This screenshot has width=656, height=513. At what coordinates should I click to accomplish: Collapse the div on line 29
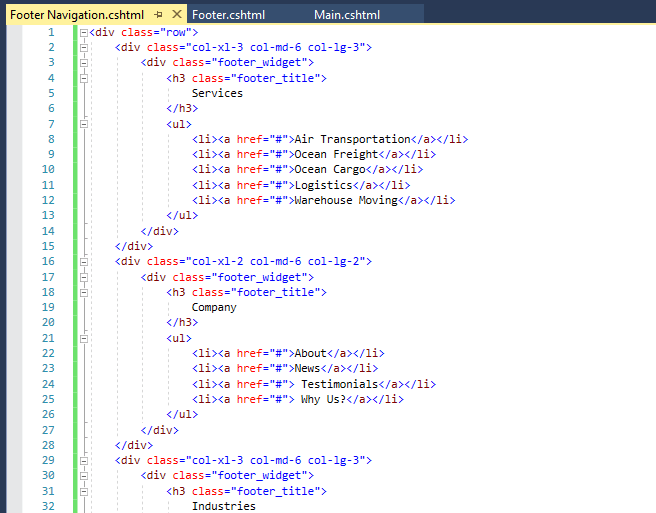(82, 460)
